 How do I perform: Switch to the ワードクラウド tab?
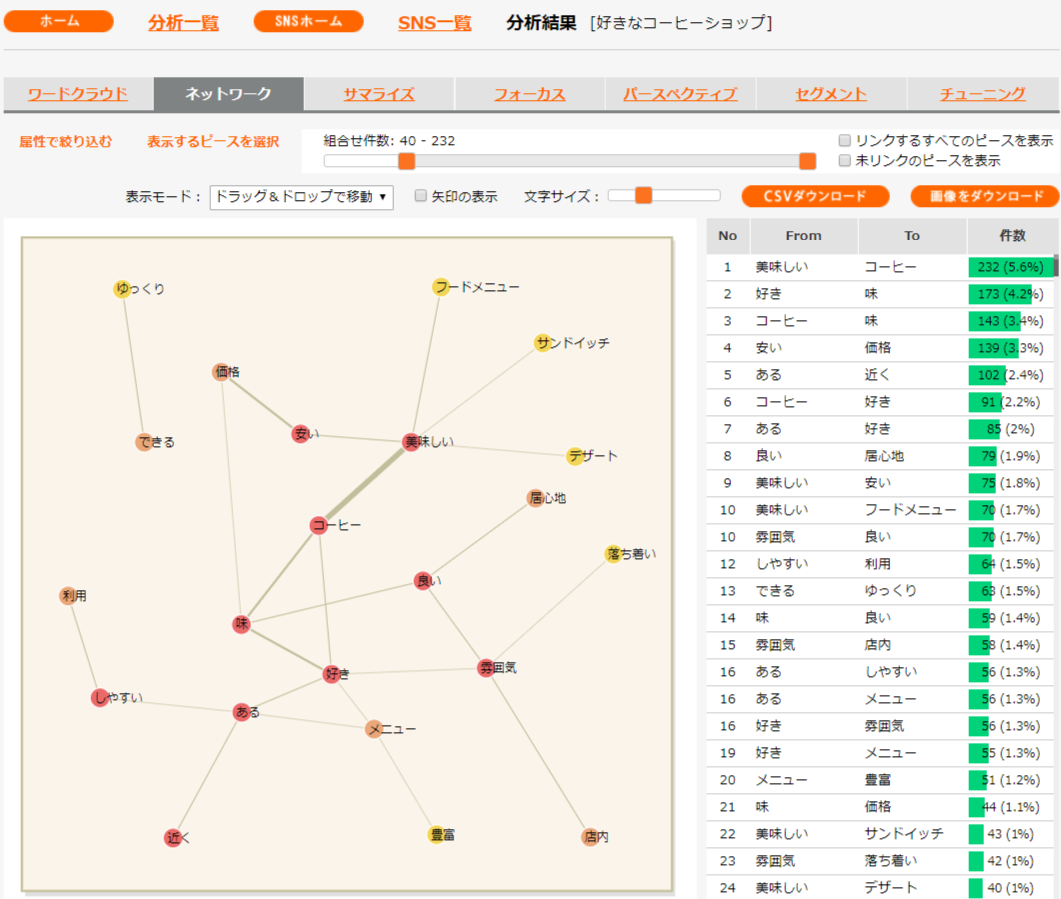coord(78,94)
